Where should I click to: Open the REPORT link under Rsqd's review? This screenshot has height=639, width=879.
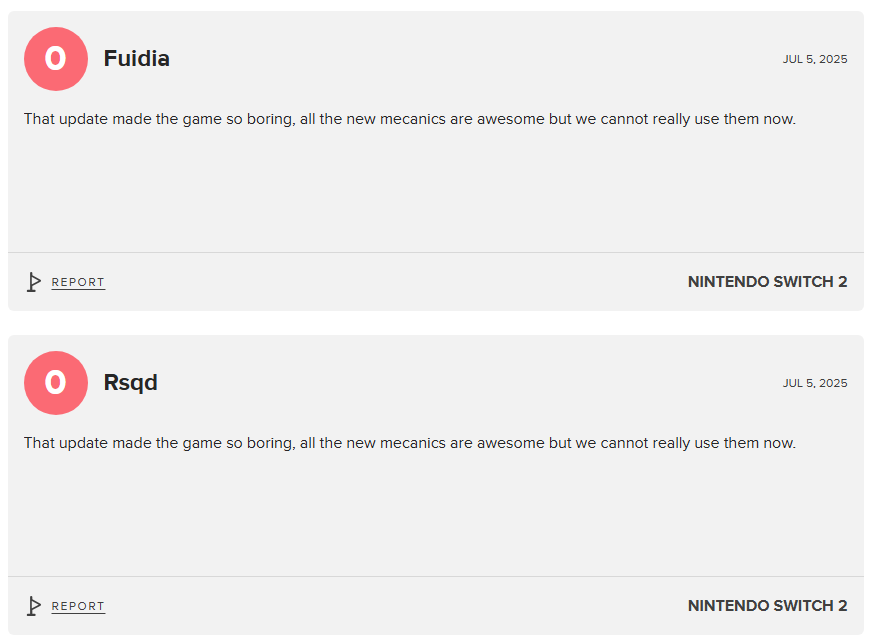tap(78, 606)
